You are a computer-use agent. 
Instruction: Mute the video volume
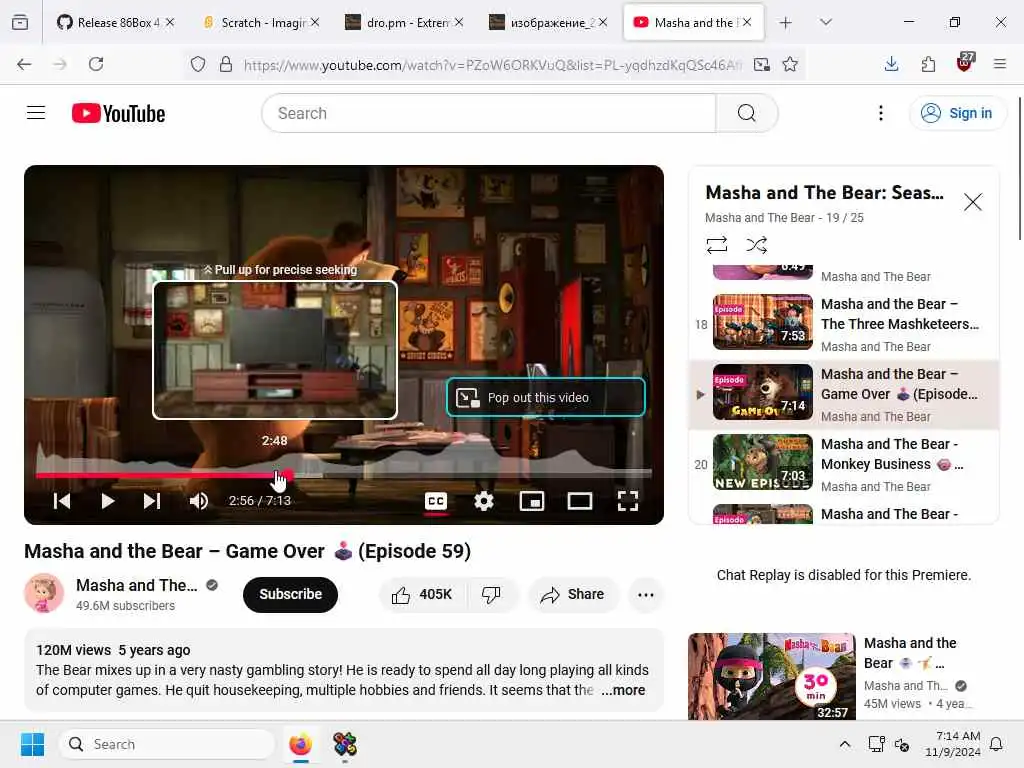199,501
